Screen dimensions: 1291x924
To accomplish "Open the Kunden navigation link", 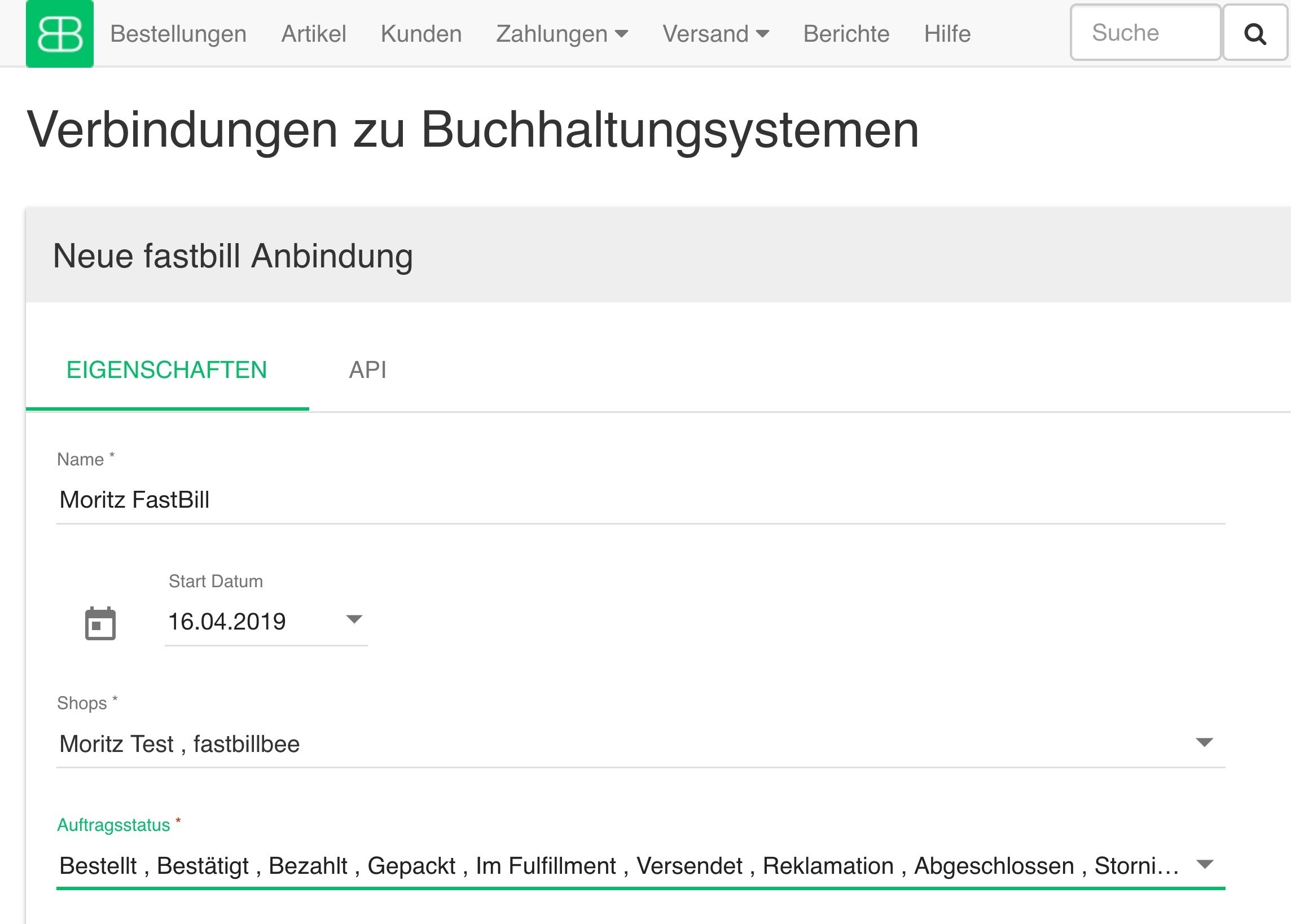I will tap(421, 34).
